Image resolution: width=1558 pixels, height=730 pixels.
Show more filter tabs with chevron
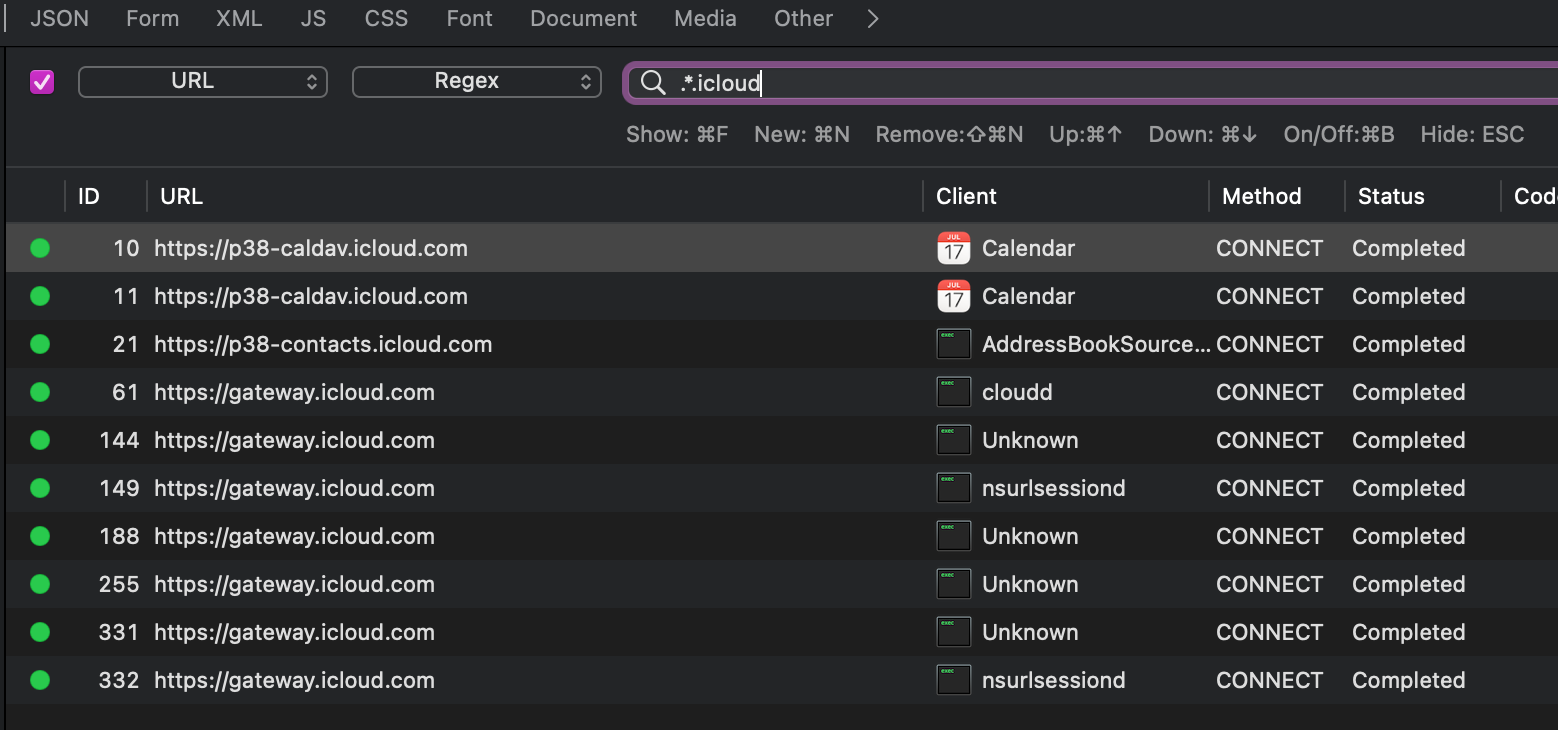pyautogui.click(x=873, y=18)
